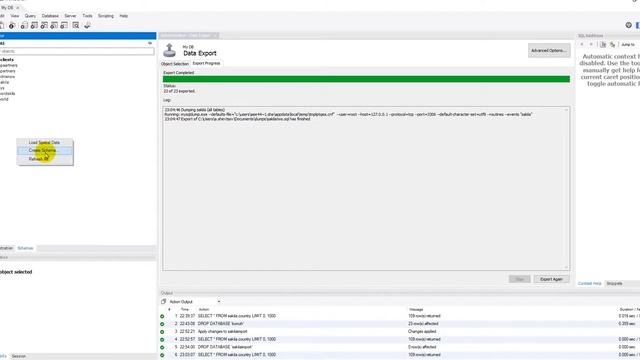Viewport: 640px width, 360px height.
Task: Click the SQL Additions back arrow
Action: tap(582, 44)
